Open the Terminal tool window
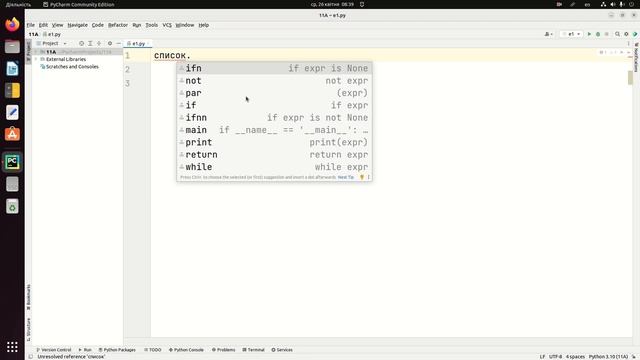The height and width of the screenshot is (360, 640). (x=253, y=350)
